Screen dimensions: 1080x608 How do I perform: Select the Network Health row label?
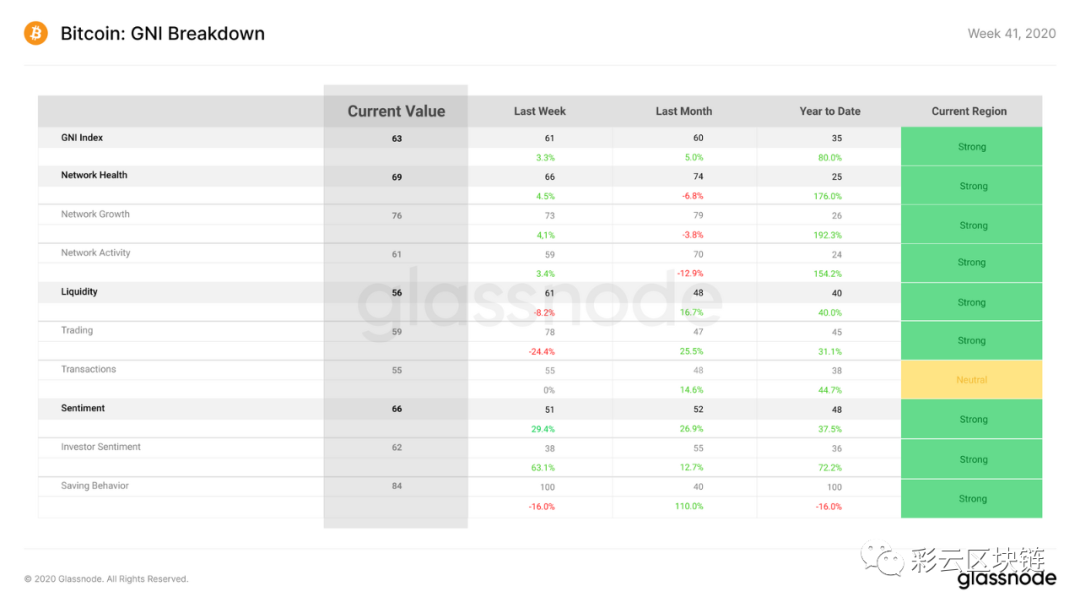click(94, 175)
